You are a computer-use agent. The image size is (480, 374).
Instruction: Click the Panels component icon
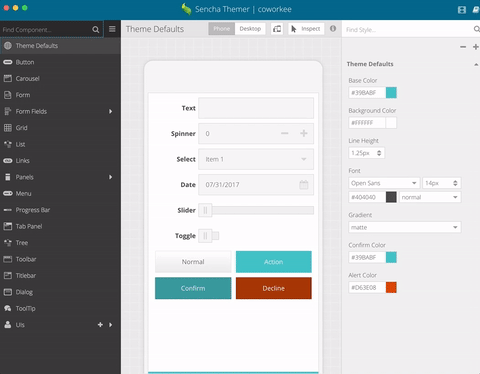coord(8,177)
